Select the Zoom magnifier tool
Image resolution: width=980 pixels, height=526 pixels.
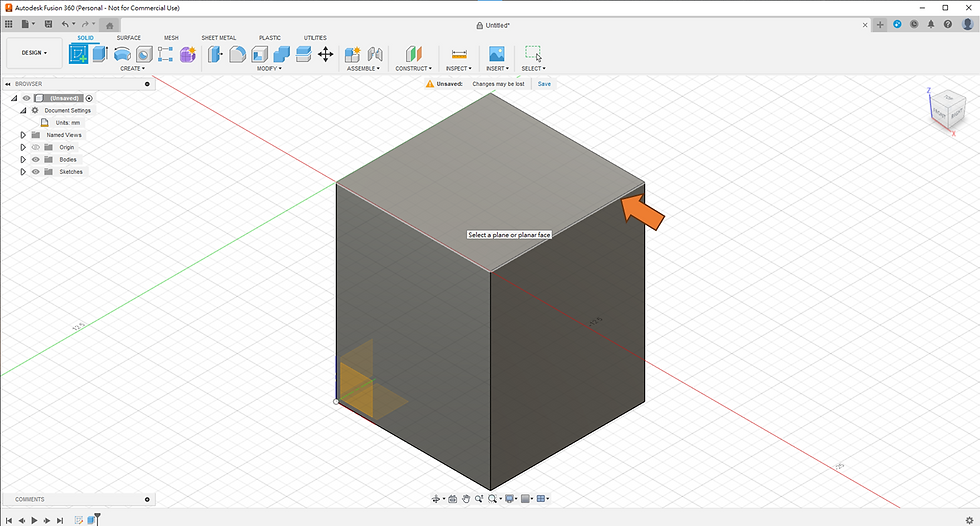(479, 499)
